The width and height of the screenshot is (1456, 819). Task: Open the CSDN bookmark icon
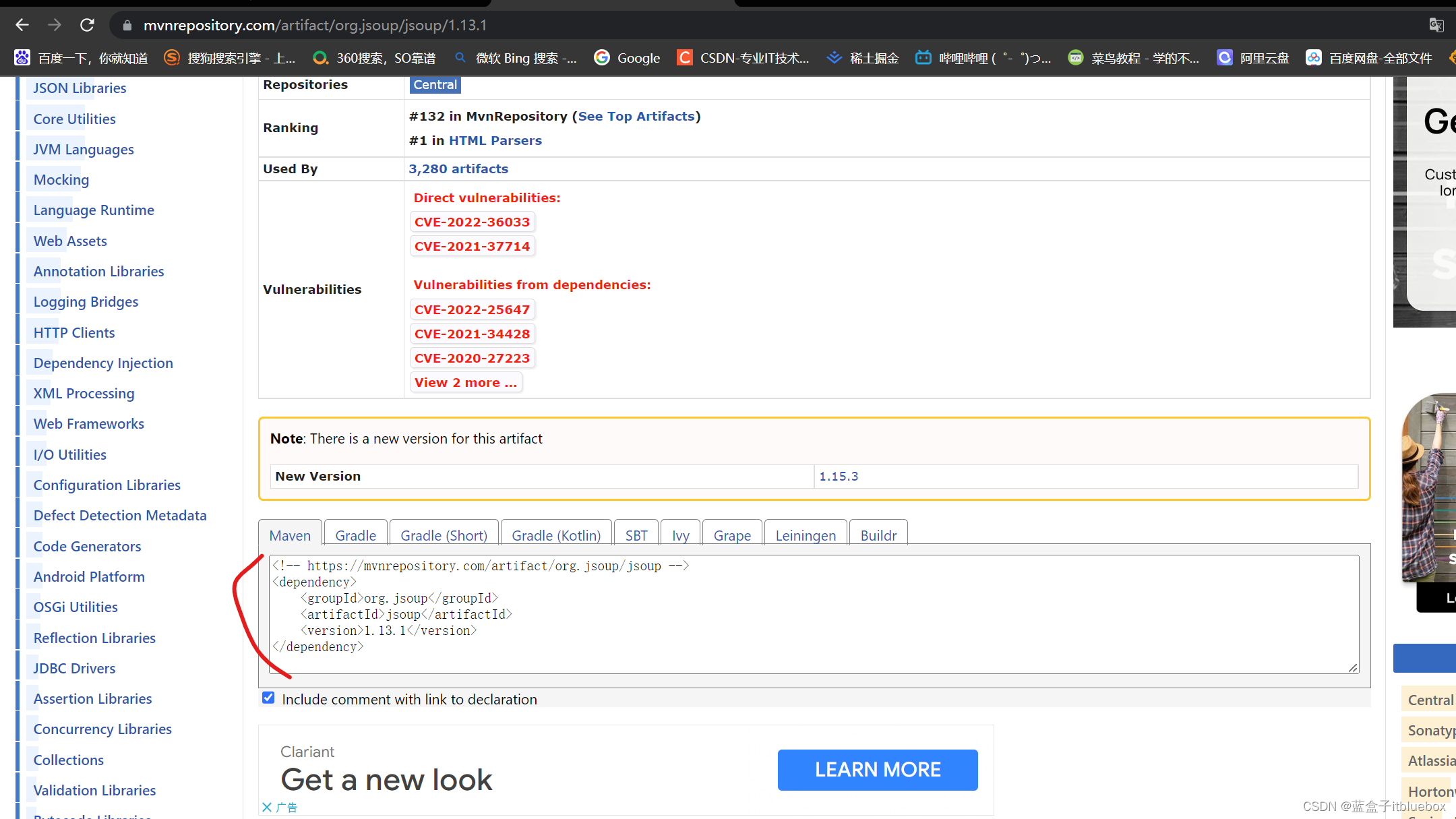684,58
